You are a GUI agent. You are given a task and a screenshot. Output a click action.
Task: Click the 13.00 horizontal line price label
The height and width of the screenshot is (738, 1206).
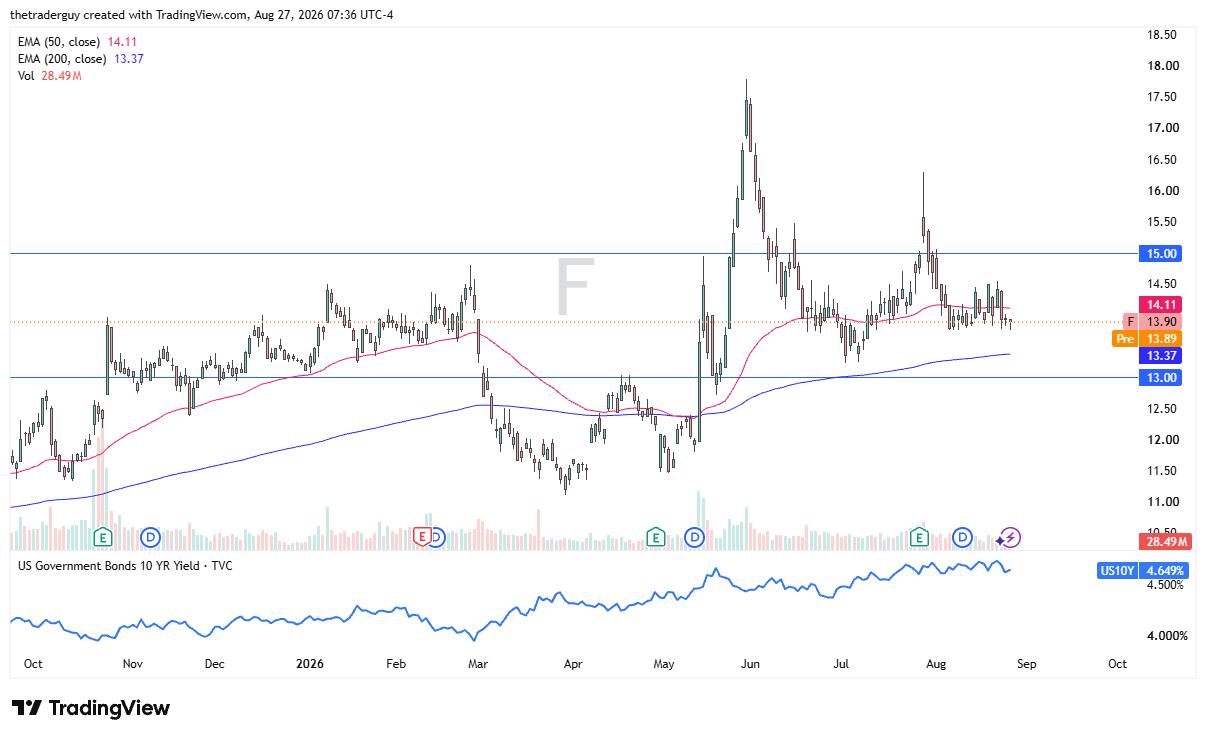(1162, 377)
